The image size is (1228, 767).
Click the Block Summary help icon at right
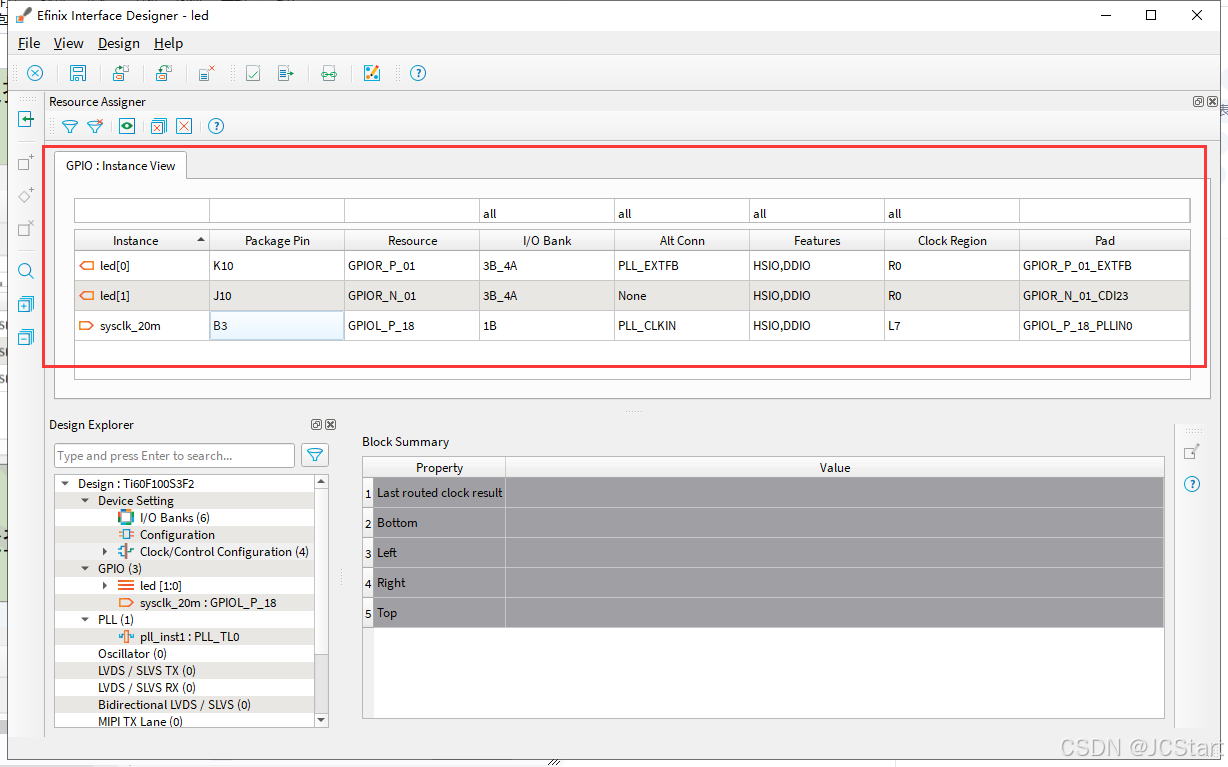1192,485
